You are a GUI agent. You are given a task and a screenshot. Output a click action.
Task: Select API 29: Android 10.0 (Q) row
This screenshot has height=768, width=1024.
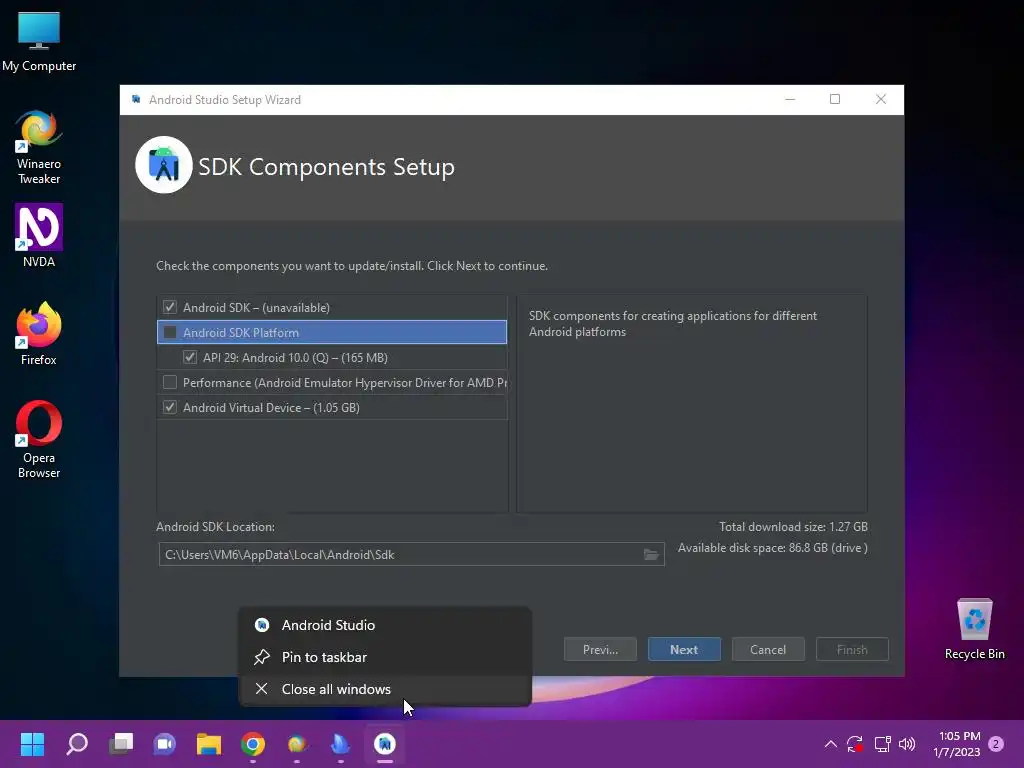coord(332,357)
